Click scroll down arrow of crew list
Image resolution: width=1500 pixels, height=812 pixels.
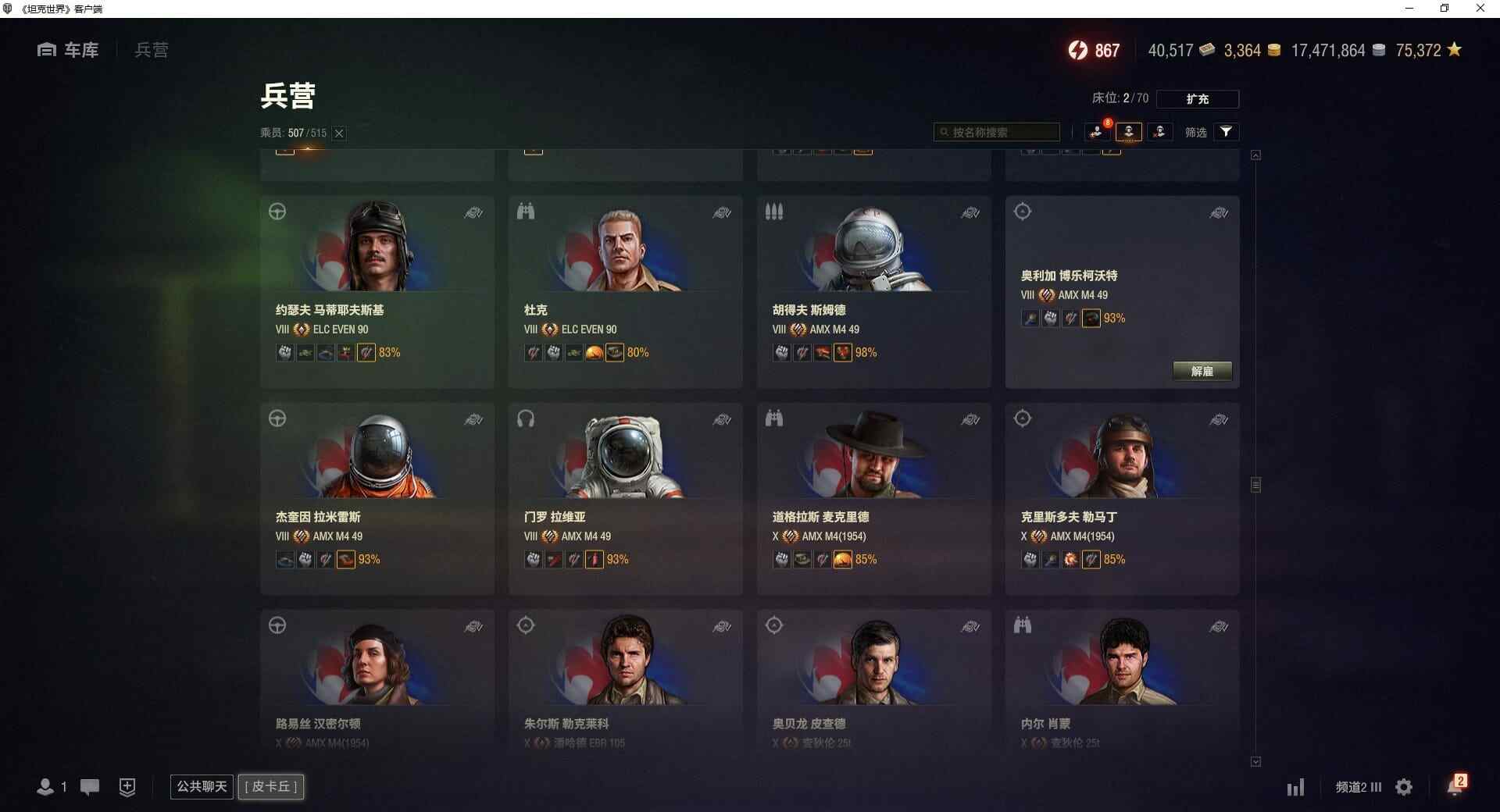pyautogui.click(x=1255, y=761)
